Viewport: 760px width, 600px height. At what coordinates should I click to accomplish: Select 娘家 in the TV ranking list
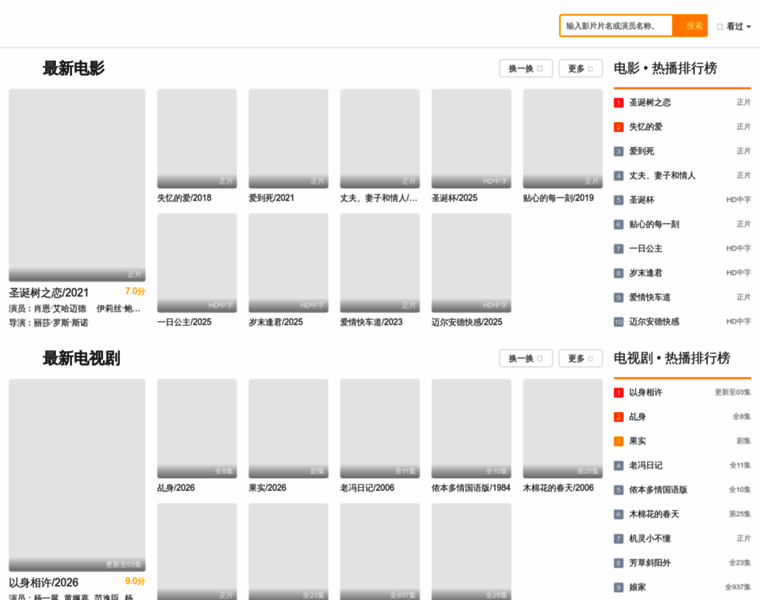click(x=682, y=587)
